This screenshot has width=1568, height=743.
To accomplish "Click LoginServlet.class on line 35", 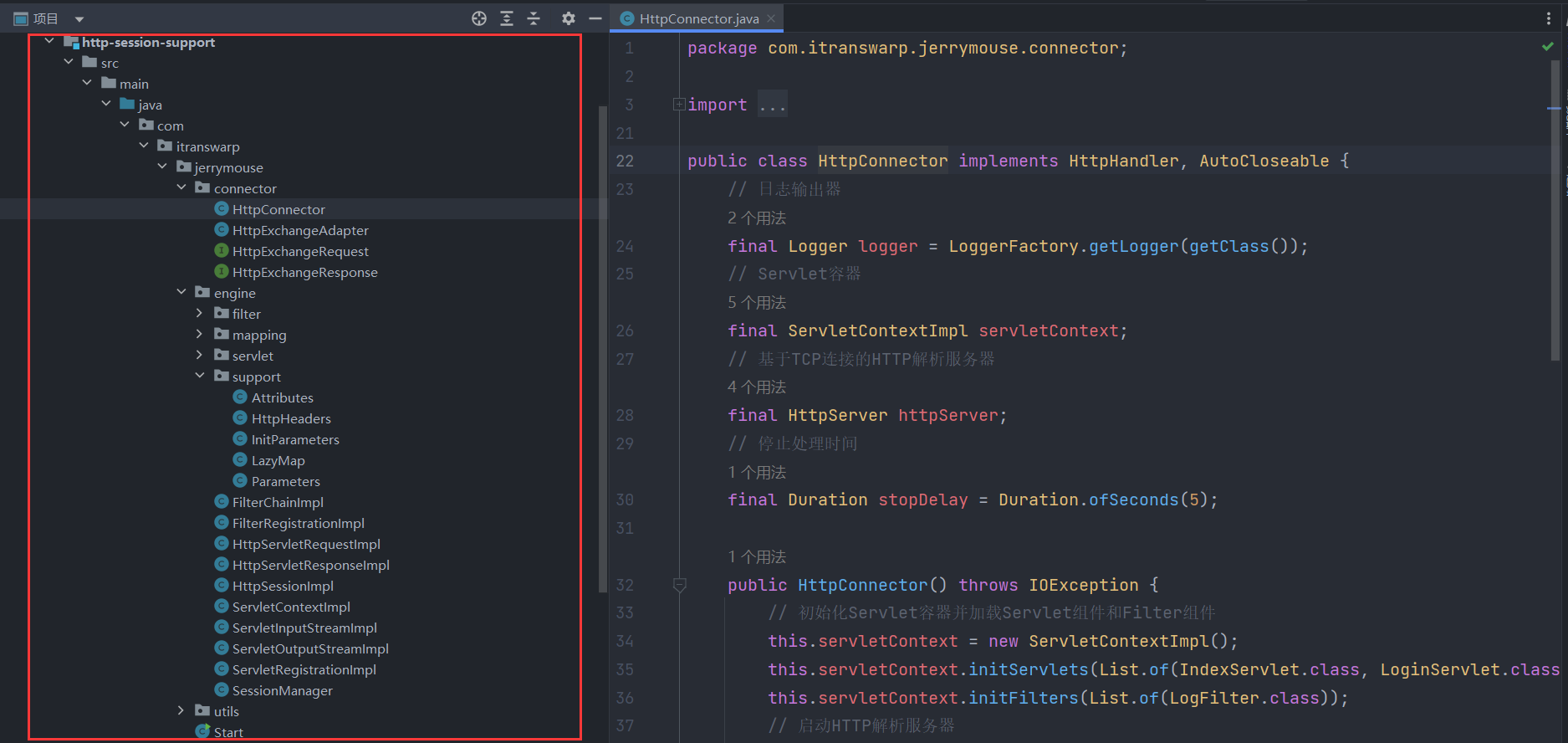I will click(1469, 669).
